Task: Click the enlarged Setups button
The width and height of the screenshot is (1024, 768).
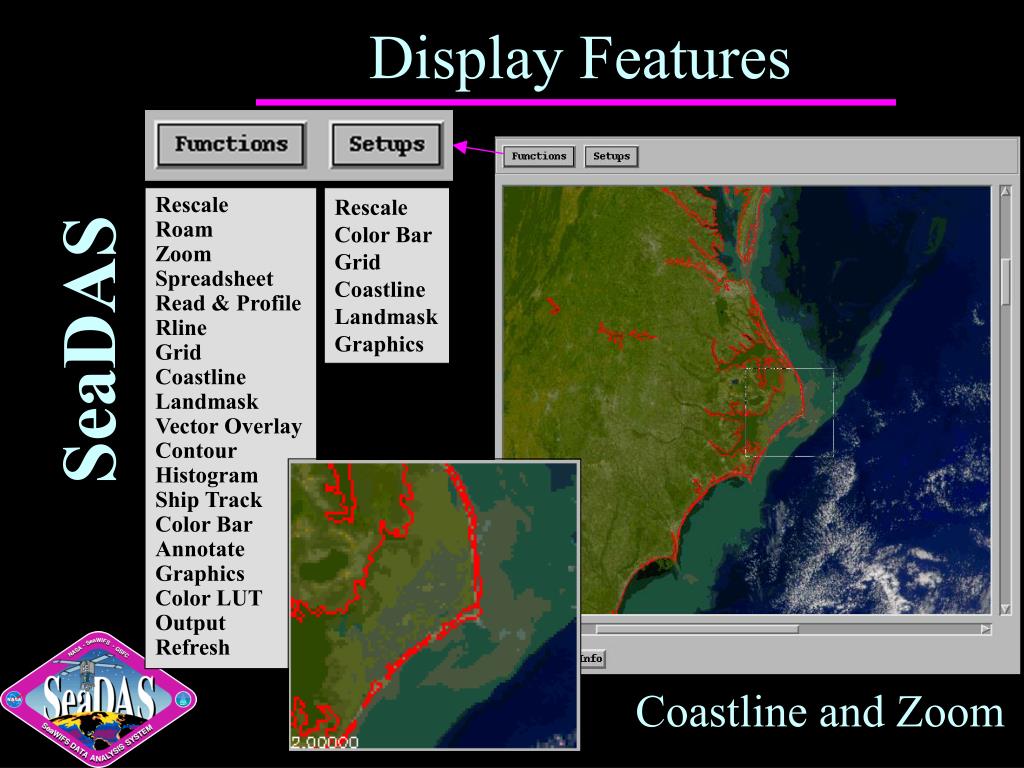Action: coord(387,144)
